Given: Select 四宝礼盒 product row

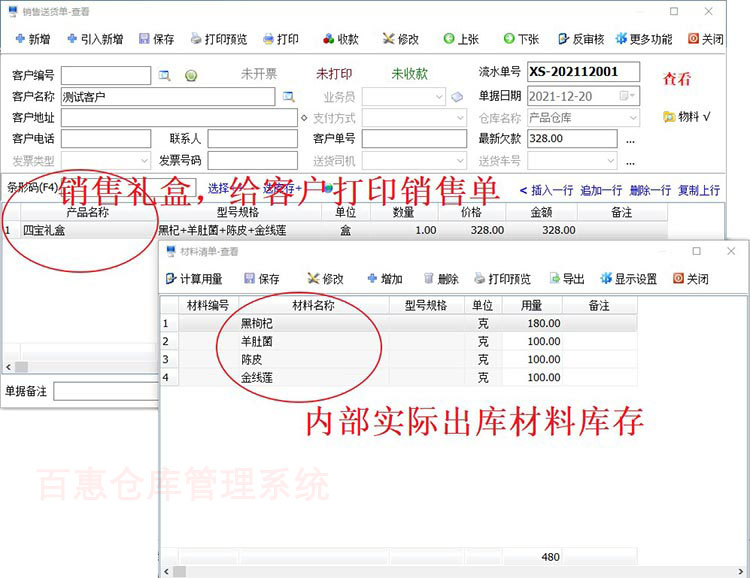Looking at the screenshot, I should [x=335, y=230].
